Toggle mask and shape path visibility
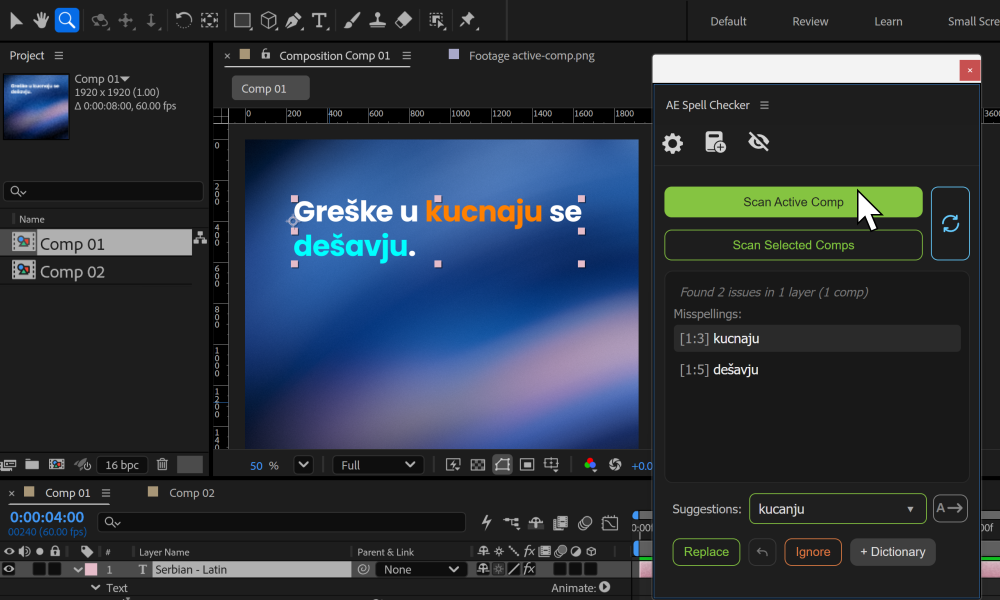 pos(502,465)
